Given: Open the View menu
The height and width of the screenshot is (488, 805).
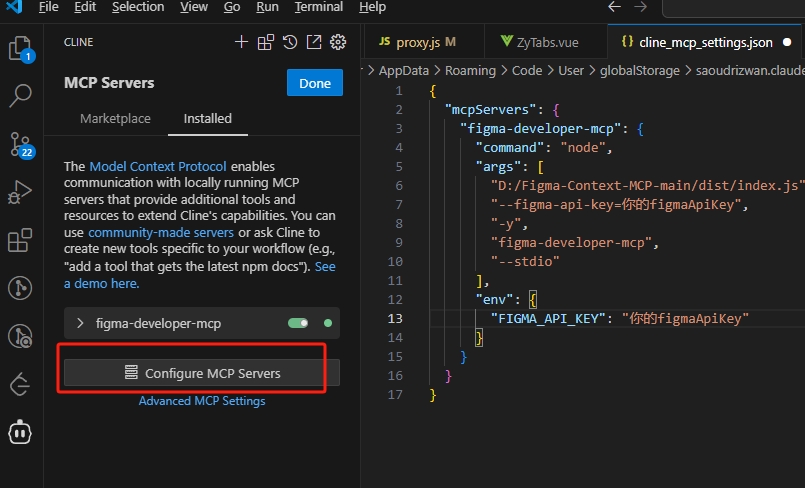Looking at the screenshot, I should click(x=194, y=7).
